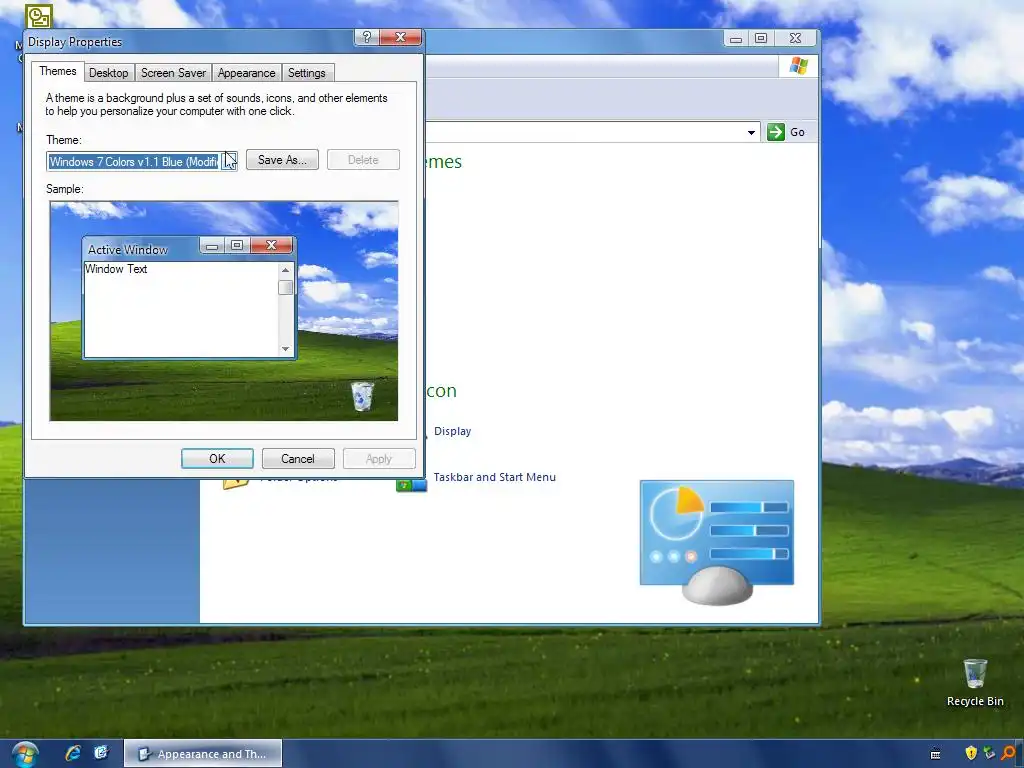Image resolution: width=1024 pixels, height=768 pixels.
Task: Click the Appearance and Themes monitor illustration
Action: [717, 542]
